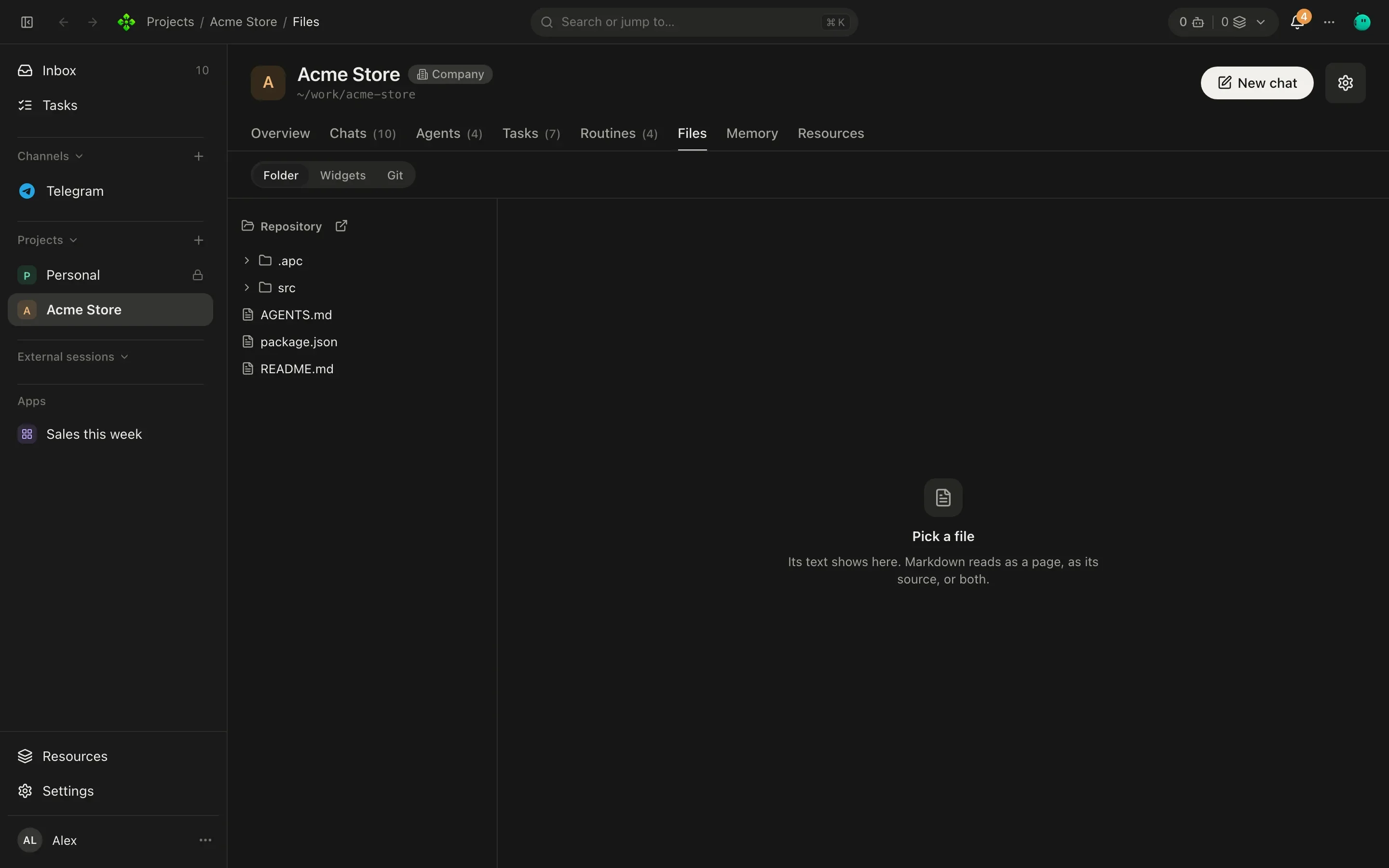Go forward with the right arrow
Viewport: 1389px width, 868px height.
click(93, 22)
